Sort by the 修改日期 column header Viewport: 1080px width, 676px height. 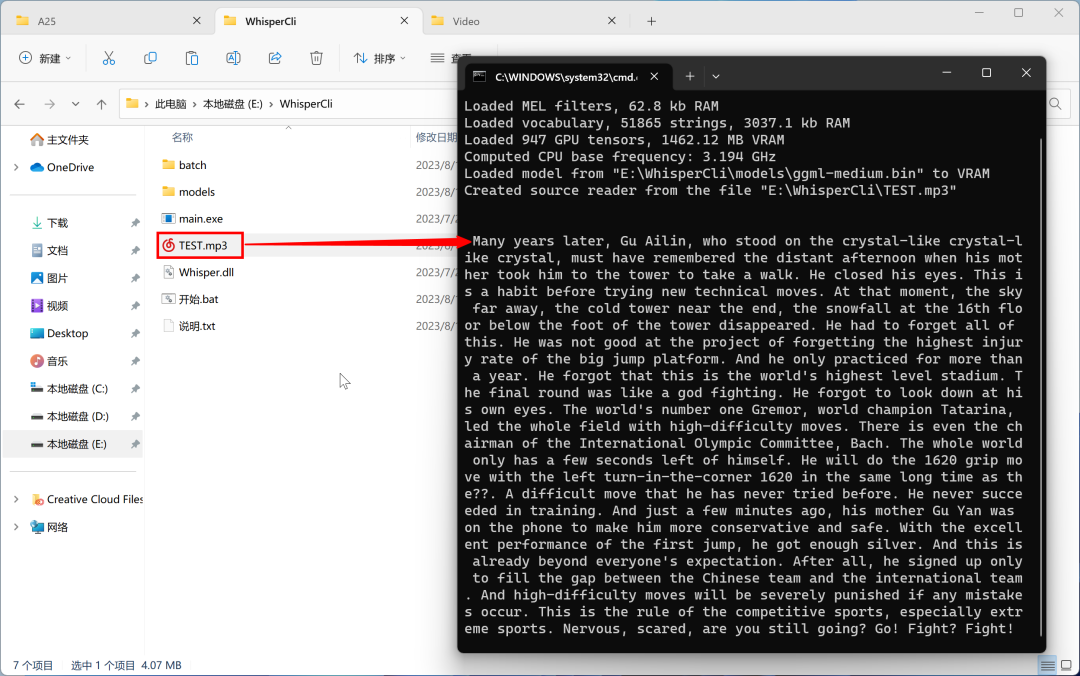click(x=435, y=137)
